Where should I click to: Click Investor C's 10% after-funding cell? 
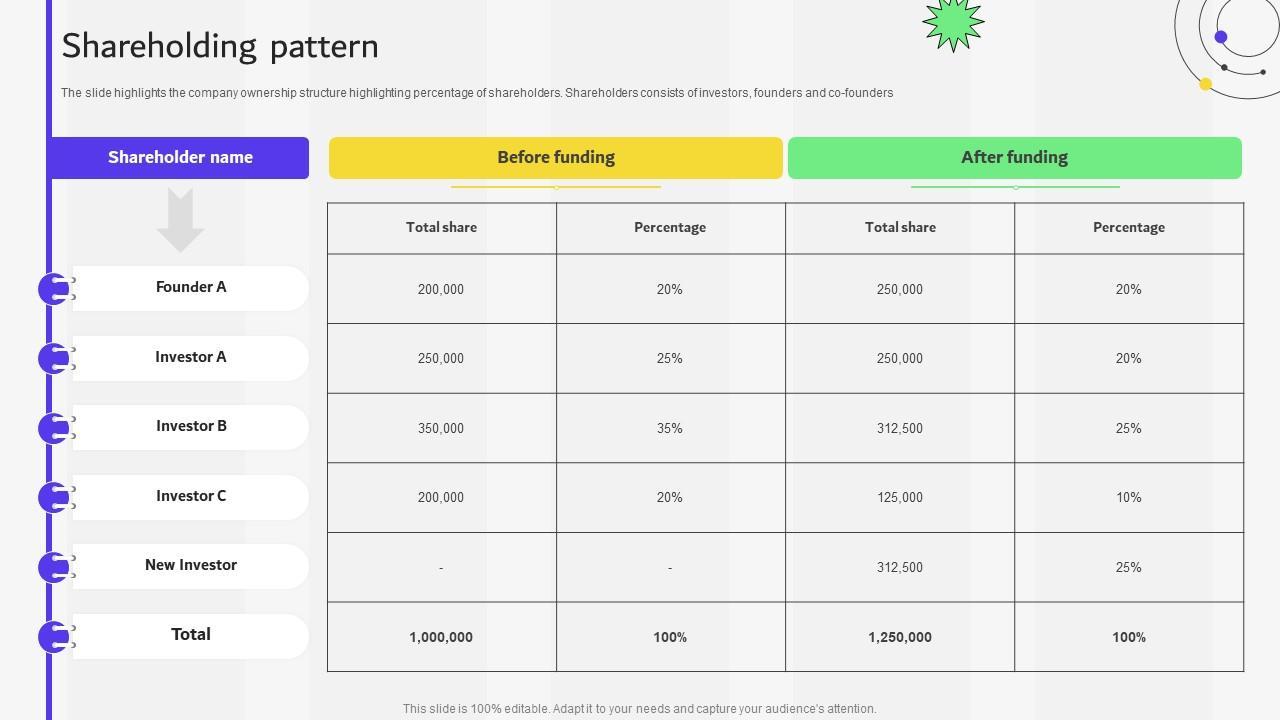pos(1128,497)
